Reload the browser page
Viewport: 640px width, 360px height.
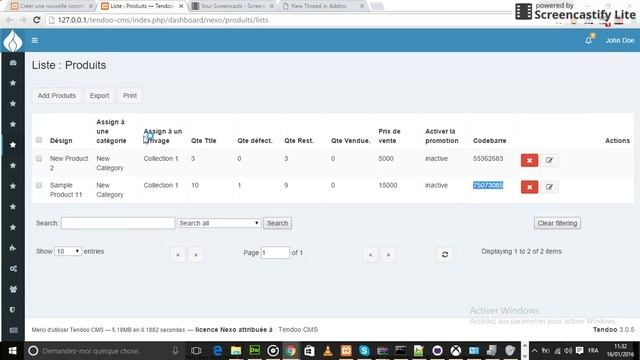[x=36, y=20]
